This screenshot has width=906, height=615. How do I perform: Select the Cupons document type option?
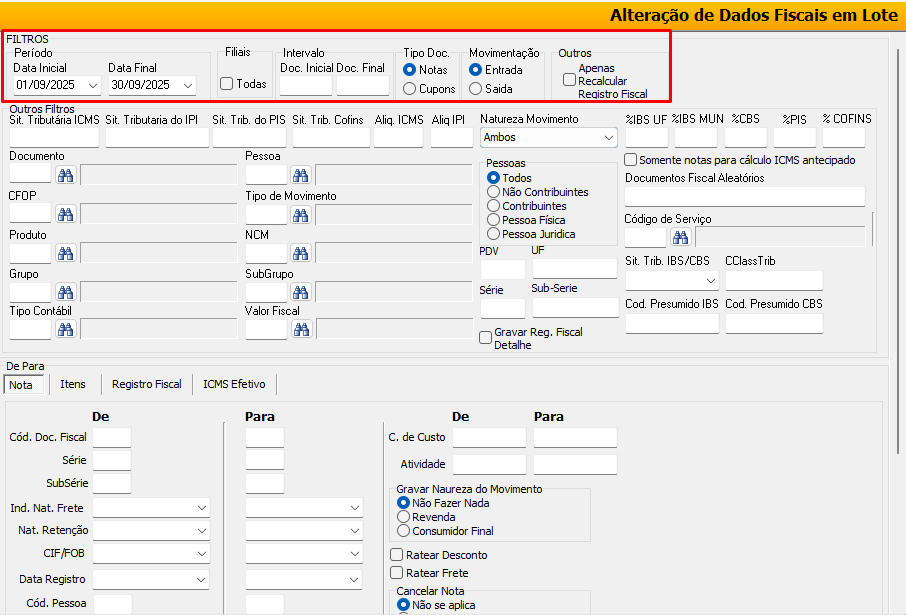[410, 89]
